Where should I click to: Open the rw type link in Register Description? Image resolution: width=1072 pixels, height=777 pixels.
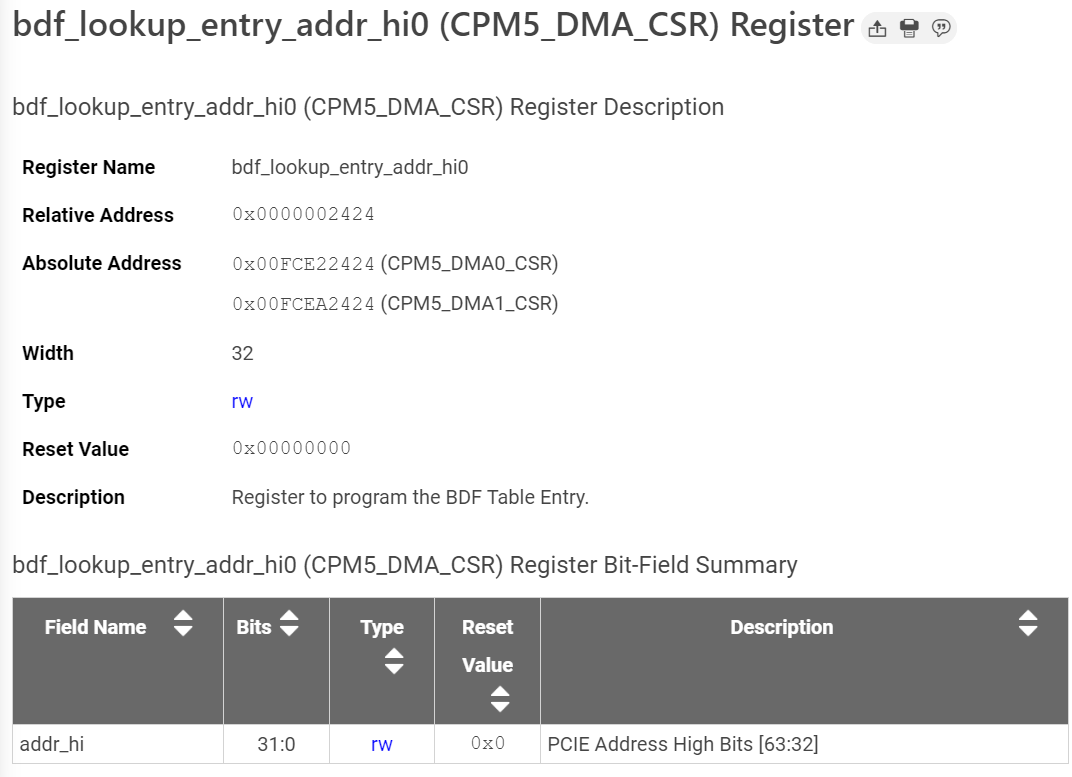(x=242, y=400)
